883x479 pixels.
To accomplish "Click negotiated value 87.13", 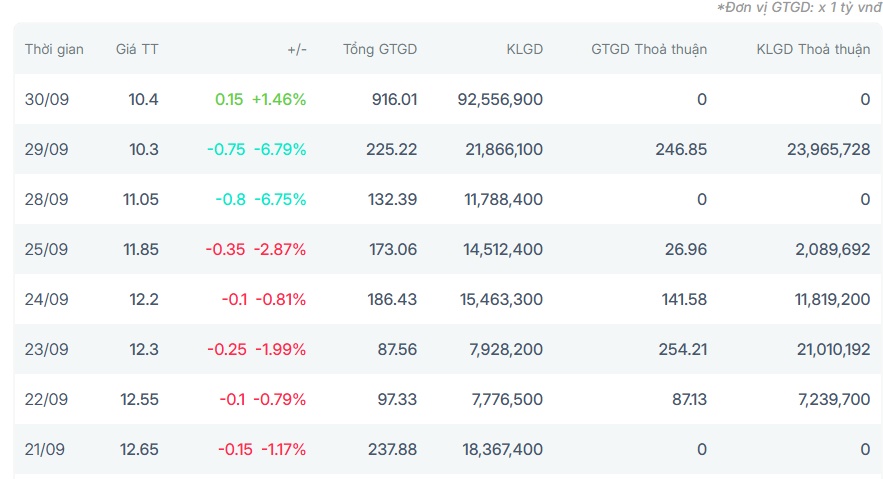I will [689, 400].
